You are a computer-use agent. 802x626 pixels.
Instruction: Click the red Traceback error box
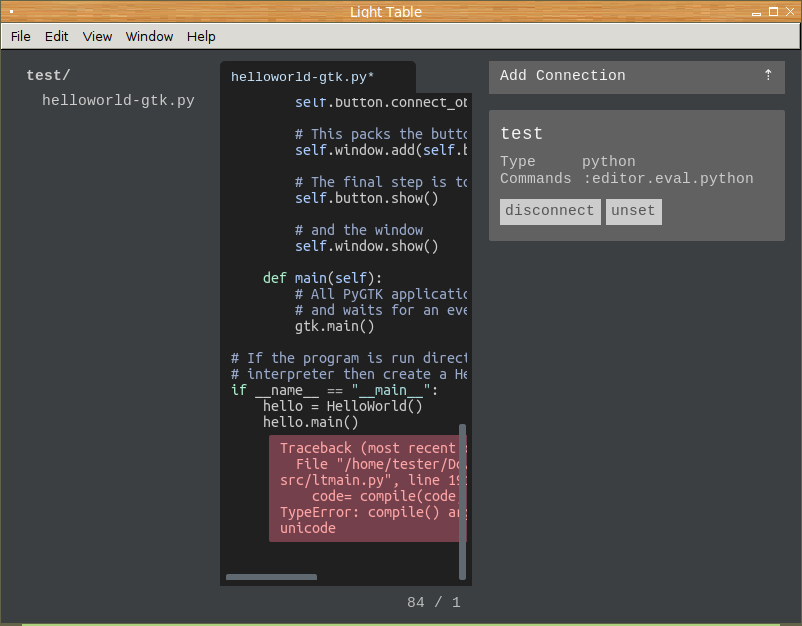pos(366,488)
